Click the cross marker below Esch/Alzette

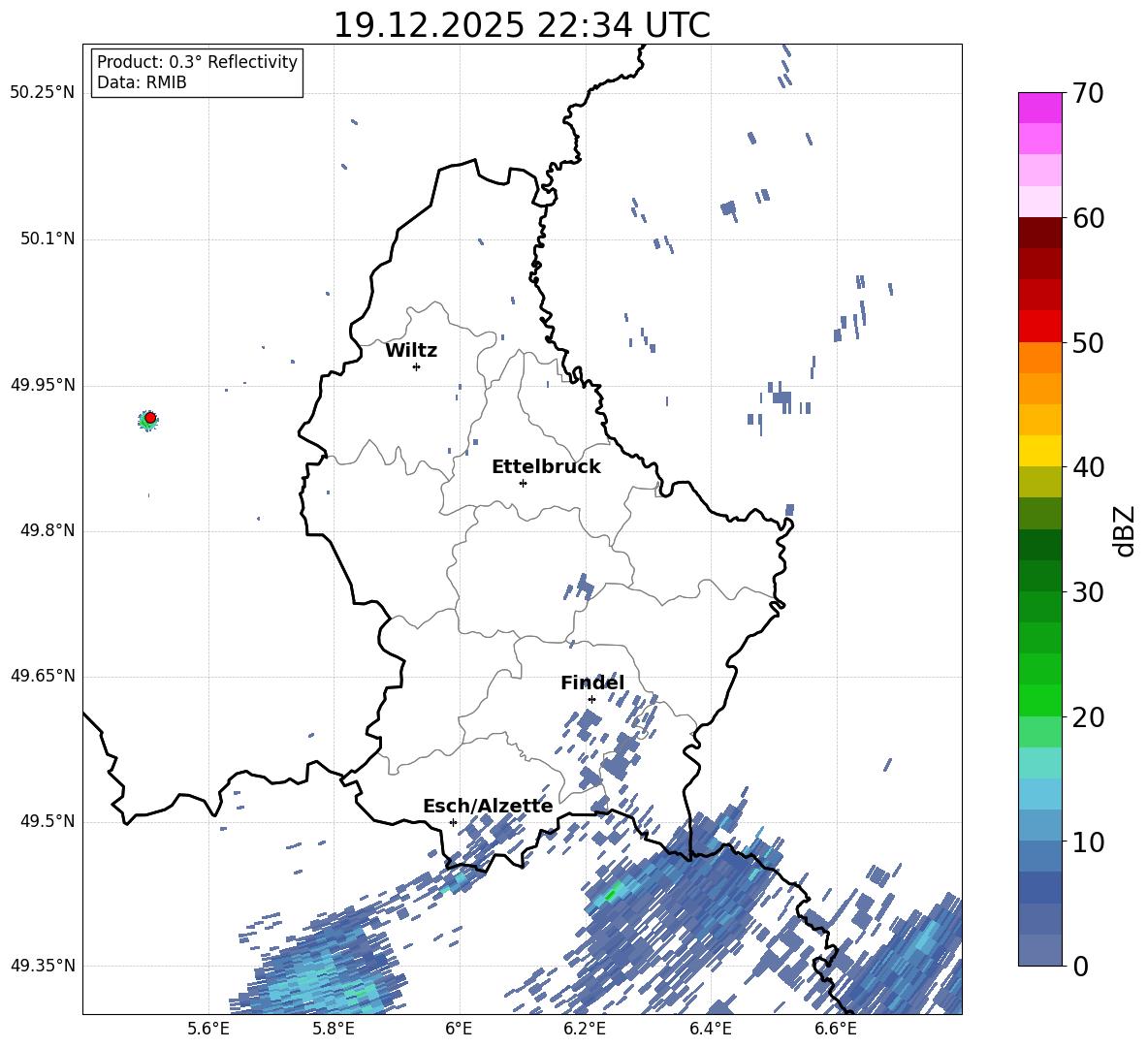click(x=453, y=822)
